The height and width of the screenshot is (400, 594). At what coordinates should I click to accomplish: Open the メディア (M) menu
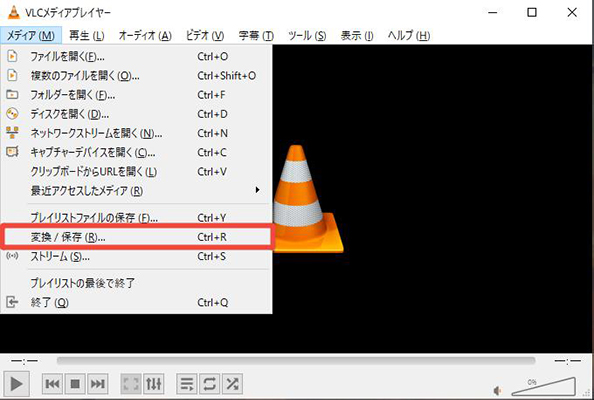click(31, 36)
